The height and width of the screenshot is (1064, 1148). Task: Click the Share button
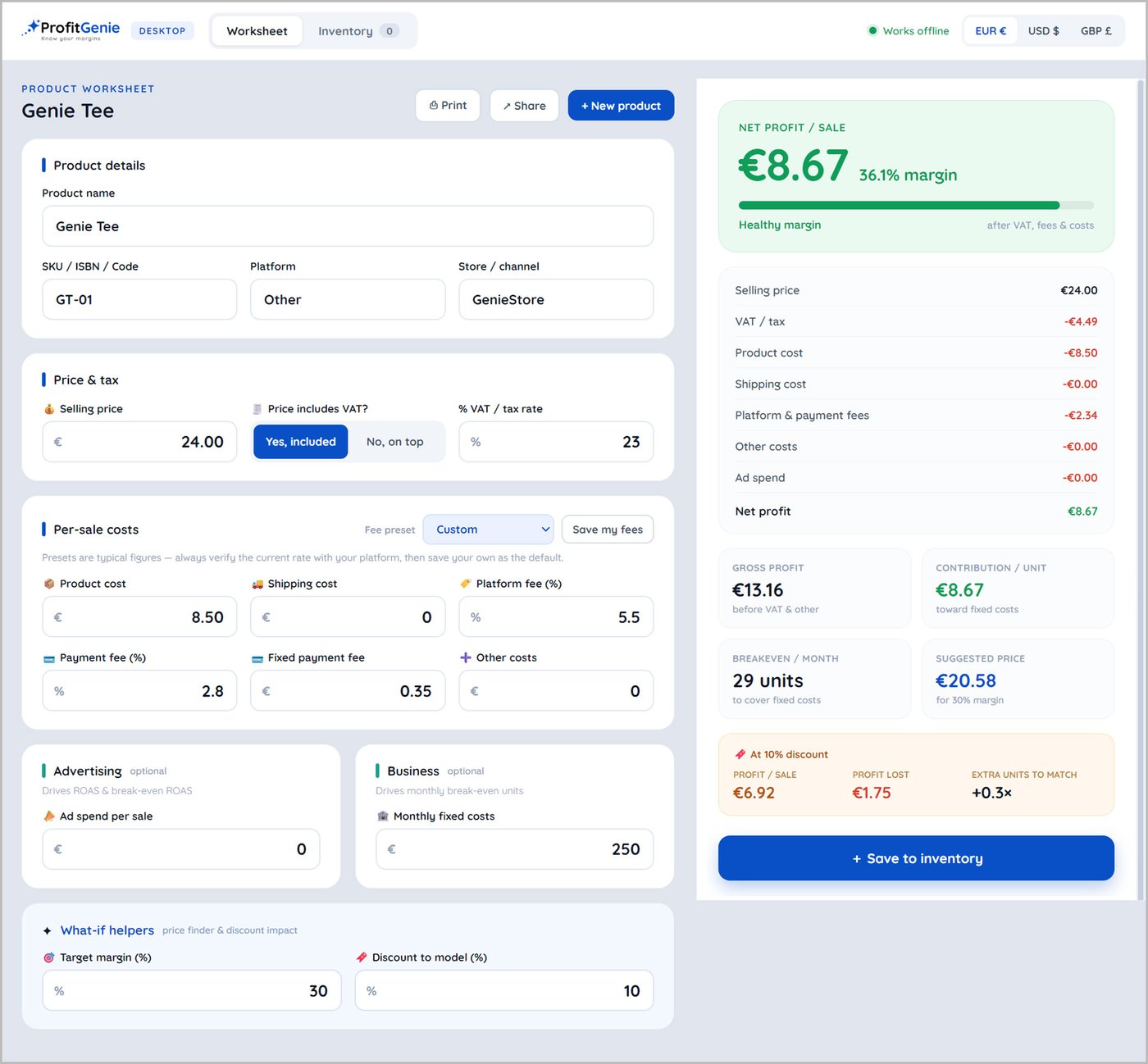(x=525, y=106)
